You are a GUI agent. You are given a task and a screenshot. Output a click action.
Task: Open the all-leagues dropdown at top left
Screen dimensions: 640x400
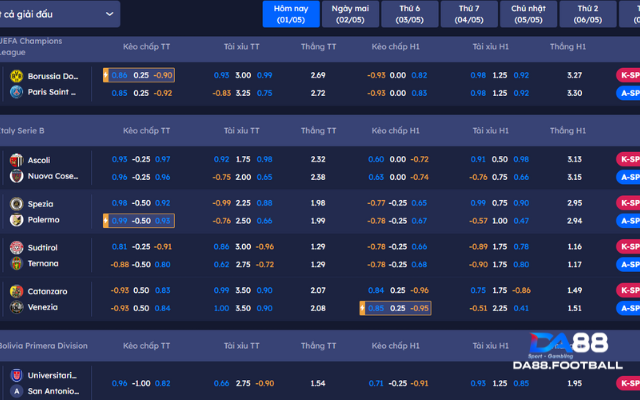(x=60, y=13)
